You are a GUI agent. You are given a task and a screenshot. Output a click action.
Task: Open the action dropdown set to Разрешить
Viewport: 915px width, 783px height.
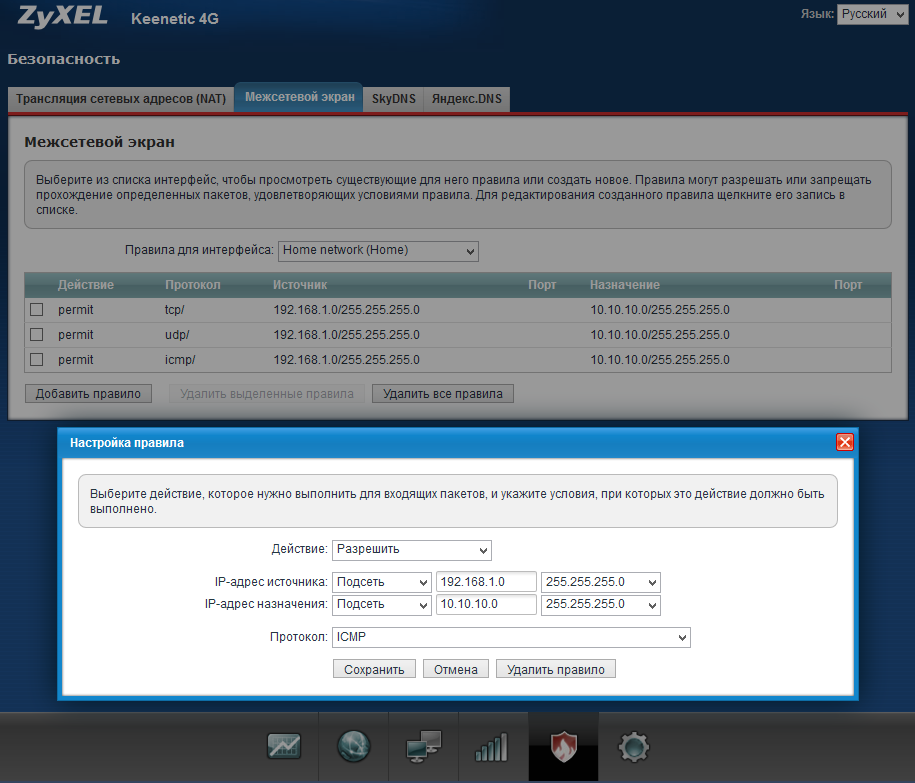(x=411, y=550)
